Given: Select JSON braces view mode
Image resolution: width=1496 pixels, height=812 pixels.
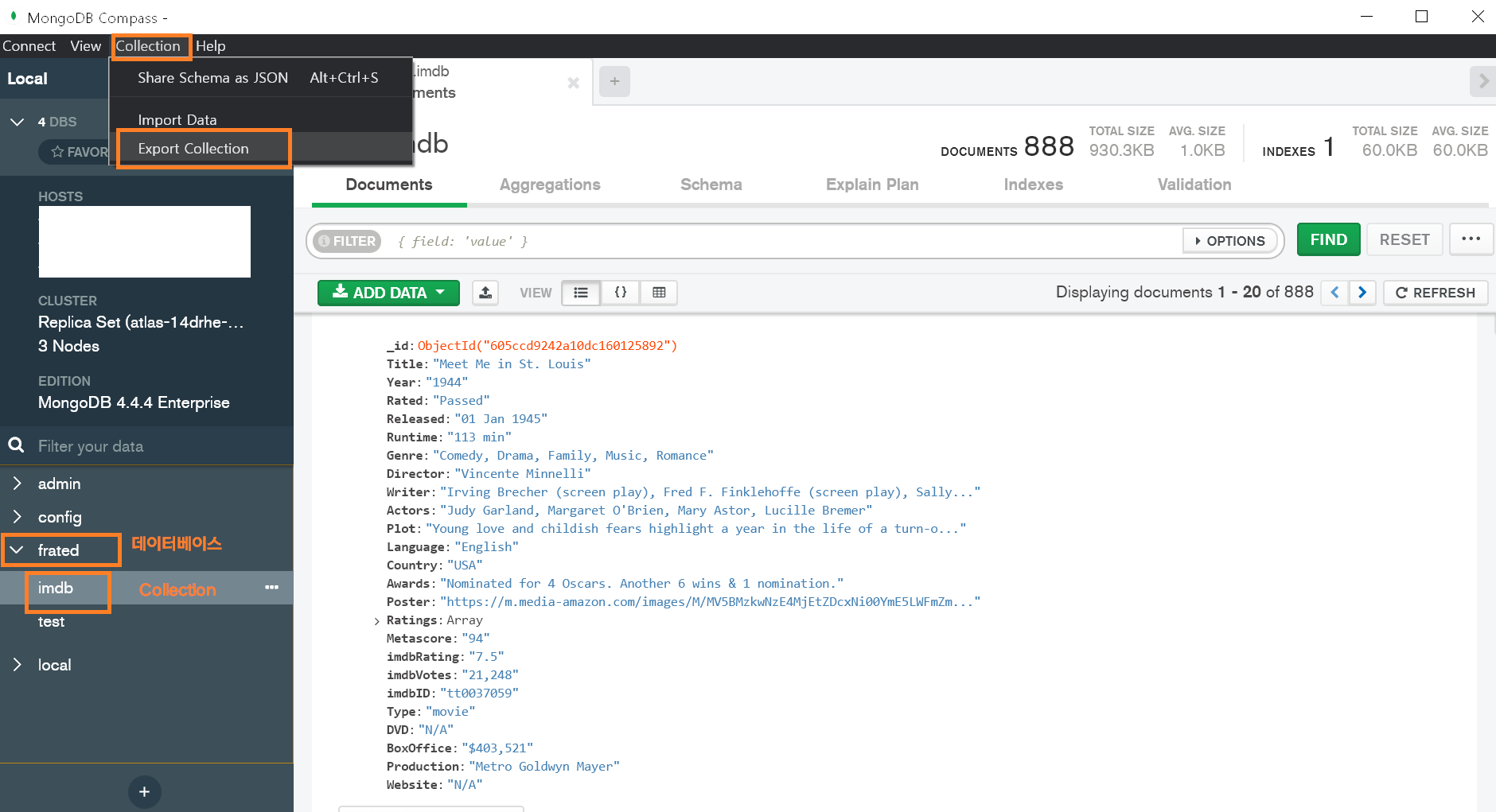Looking at the screenshot, I should tap(620, 293).
